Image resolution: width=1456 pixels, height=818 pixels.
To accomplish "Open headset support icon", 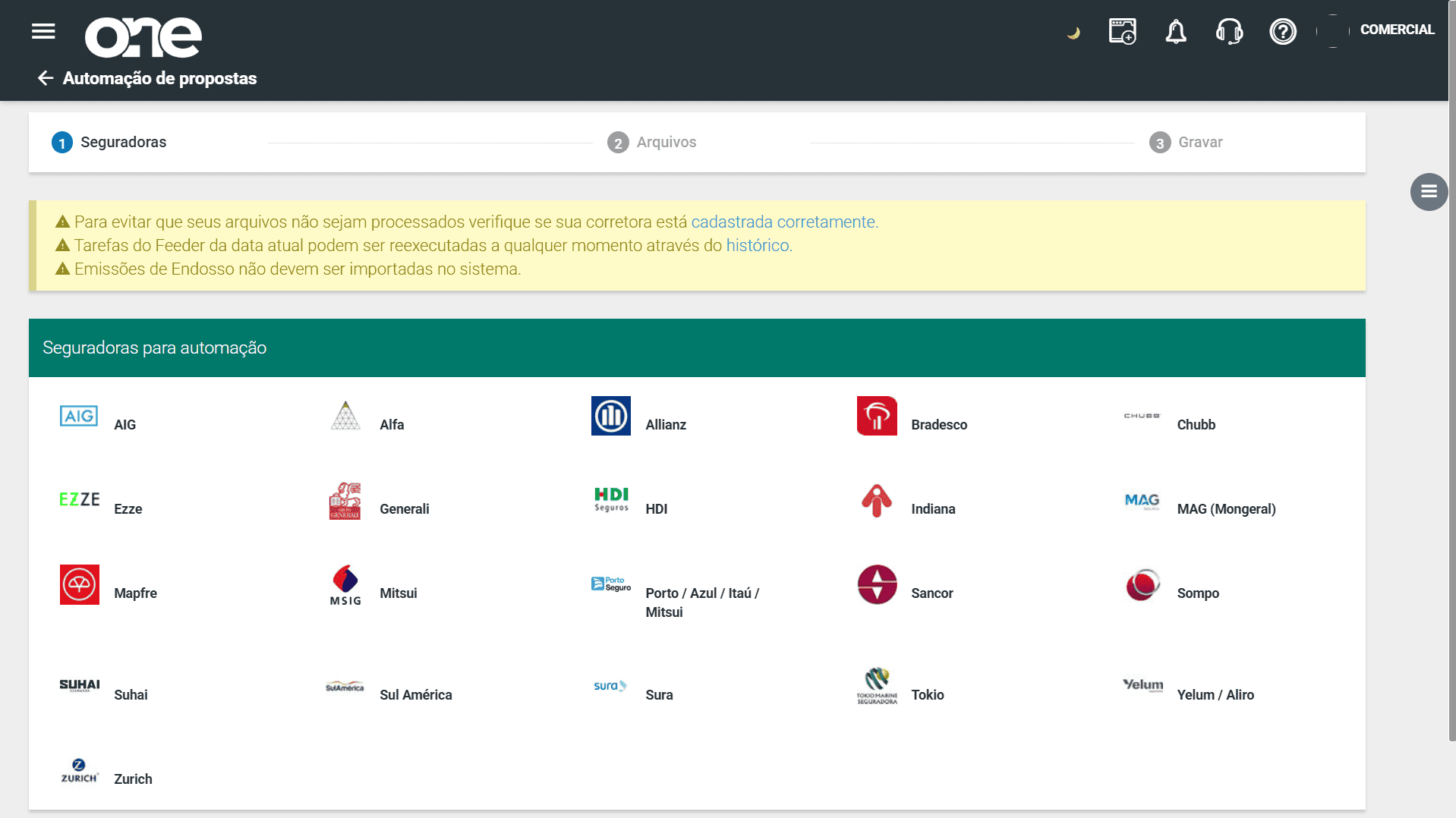I will coord(1229,32).
